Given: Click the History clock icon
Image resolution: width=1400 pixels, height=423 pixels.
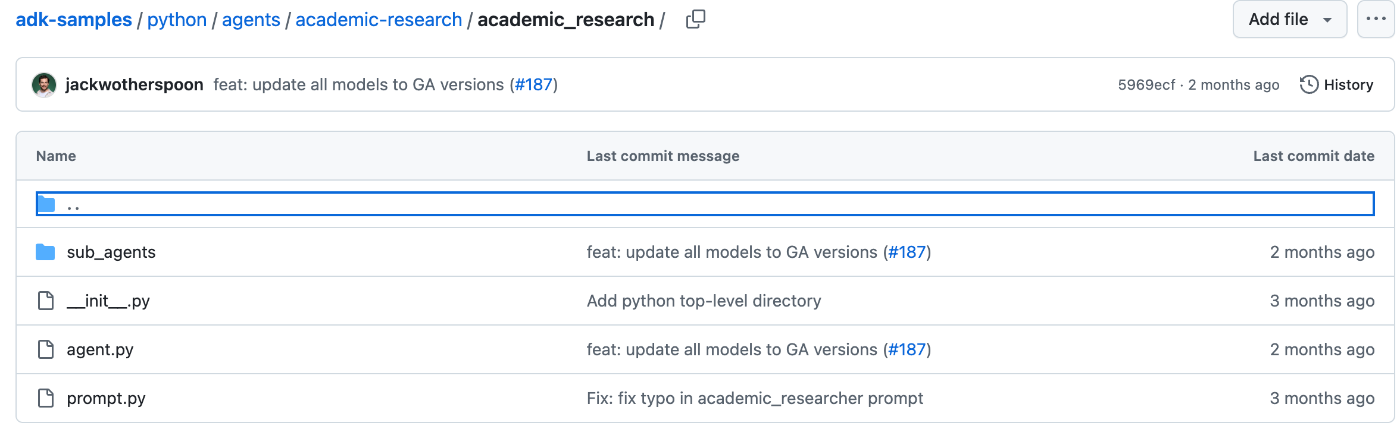Looking at the screenshot, I should [x=1309, y=85].
